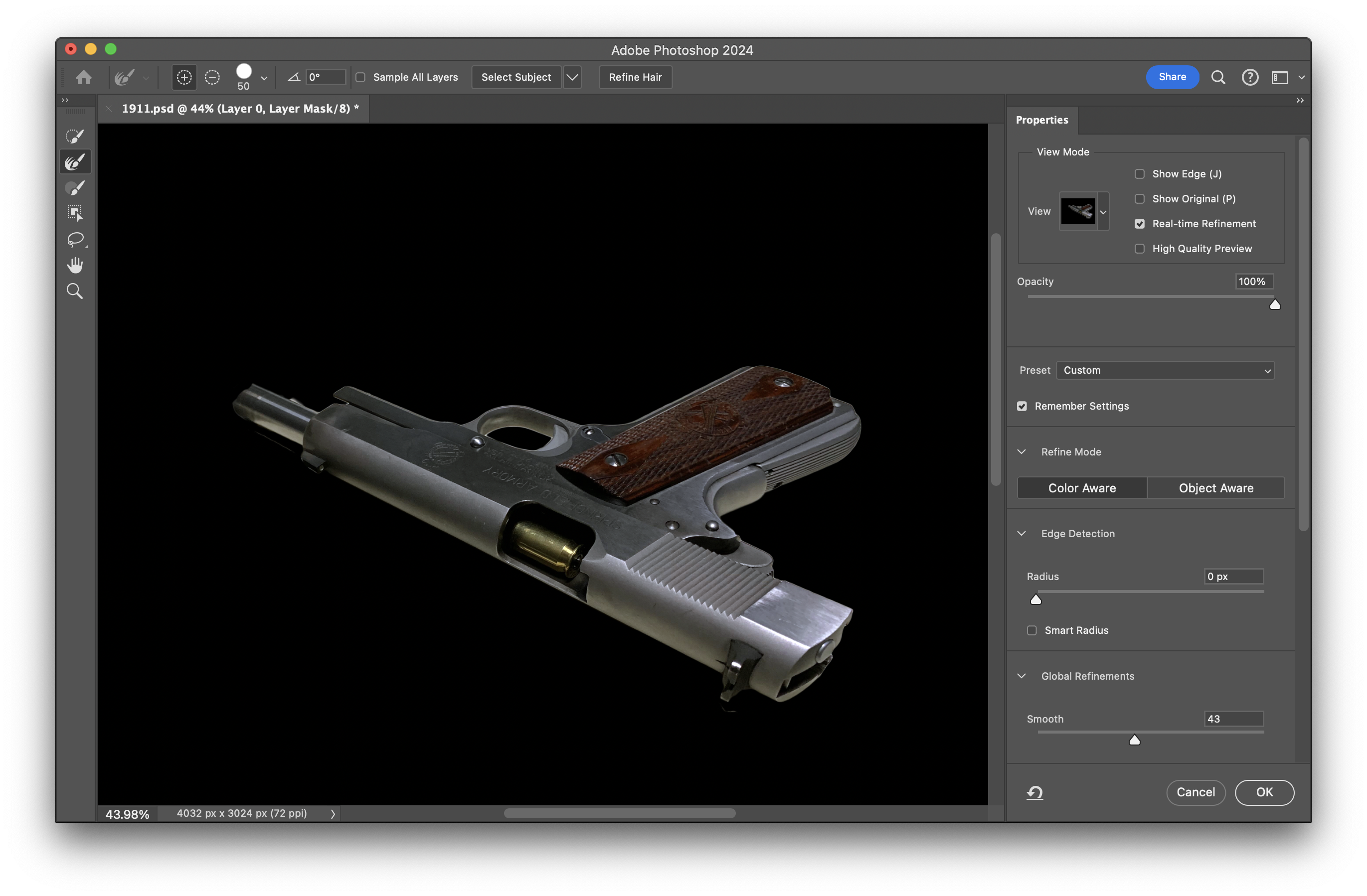Disable Real-time Refinement checkbox
Viewport: 1367px width, 896px height.
pos(1140,224)
